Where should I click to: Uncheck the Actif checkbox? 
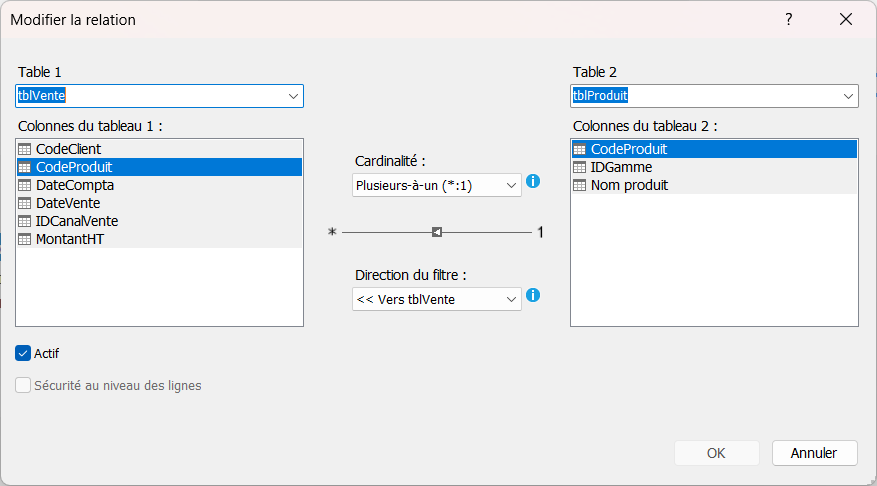coord(23,353)
